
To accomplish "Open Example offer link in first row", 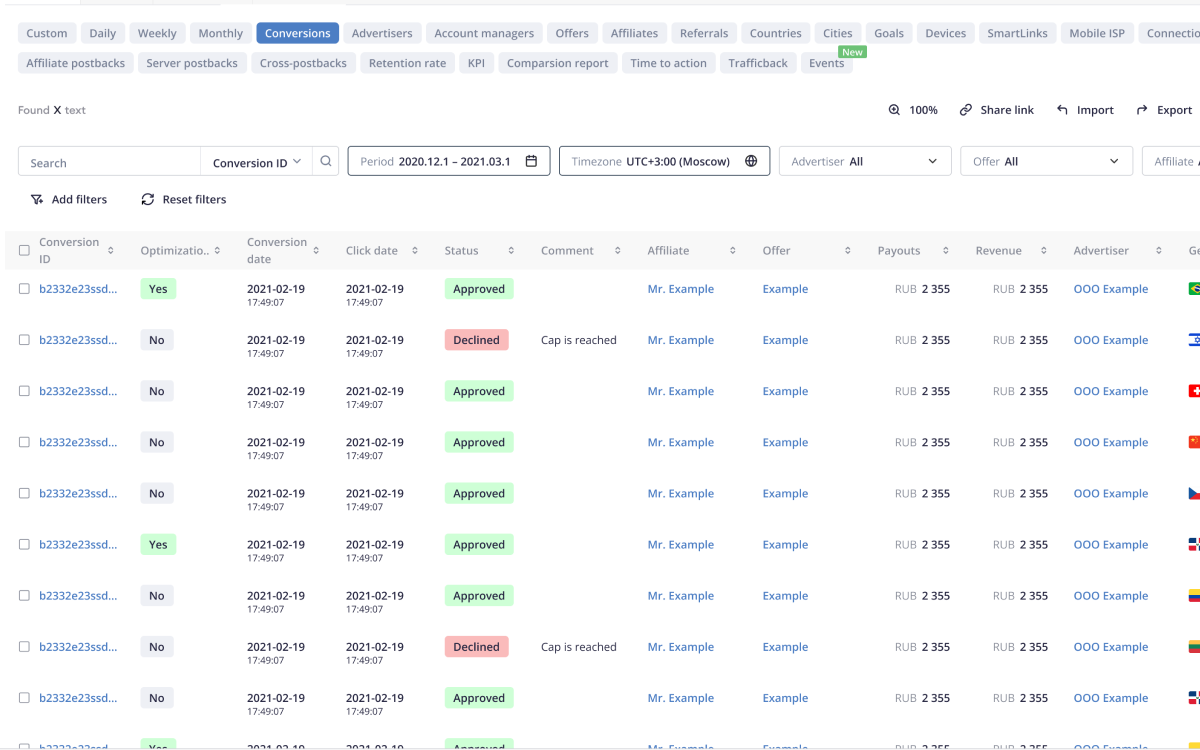I will coord(785,289).
